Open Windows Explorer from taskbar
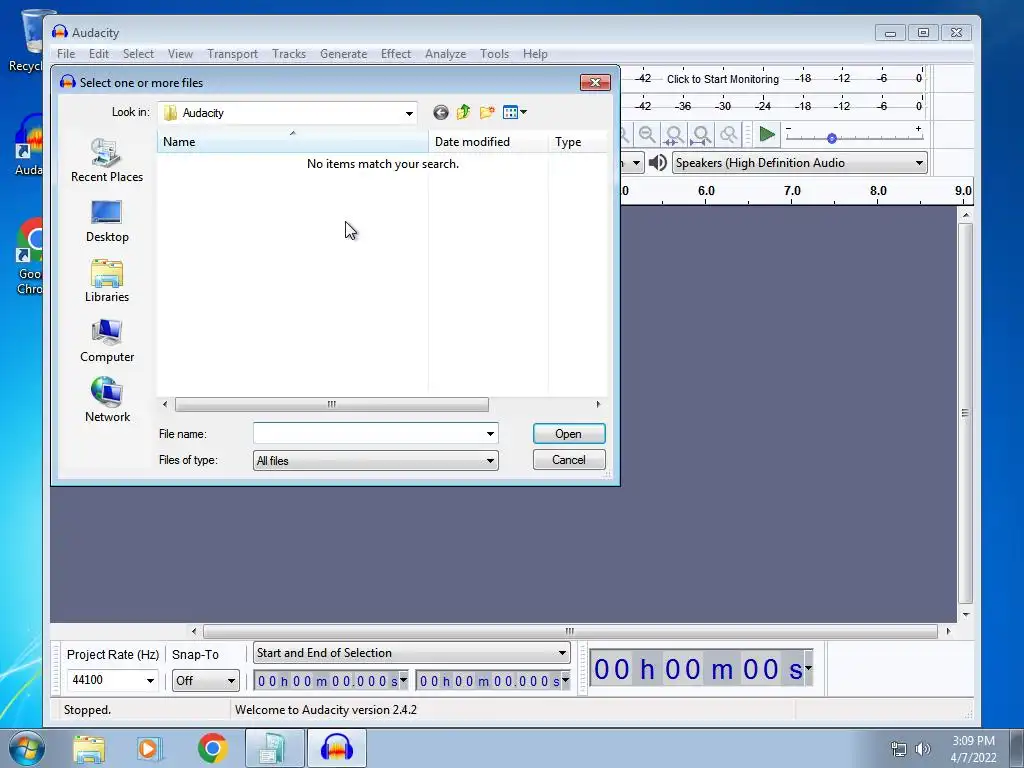This screenshot has width=1024, height=768. point(89,748)
